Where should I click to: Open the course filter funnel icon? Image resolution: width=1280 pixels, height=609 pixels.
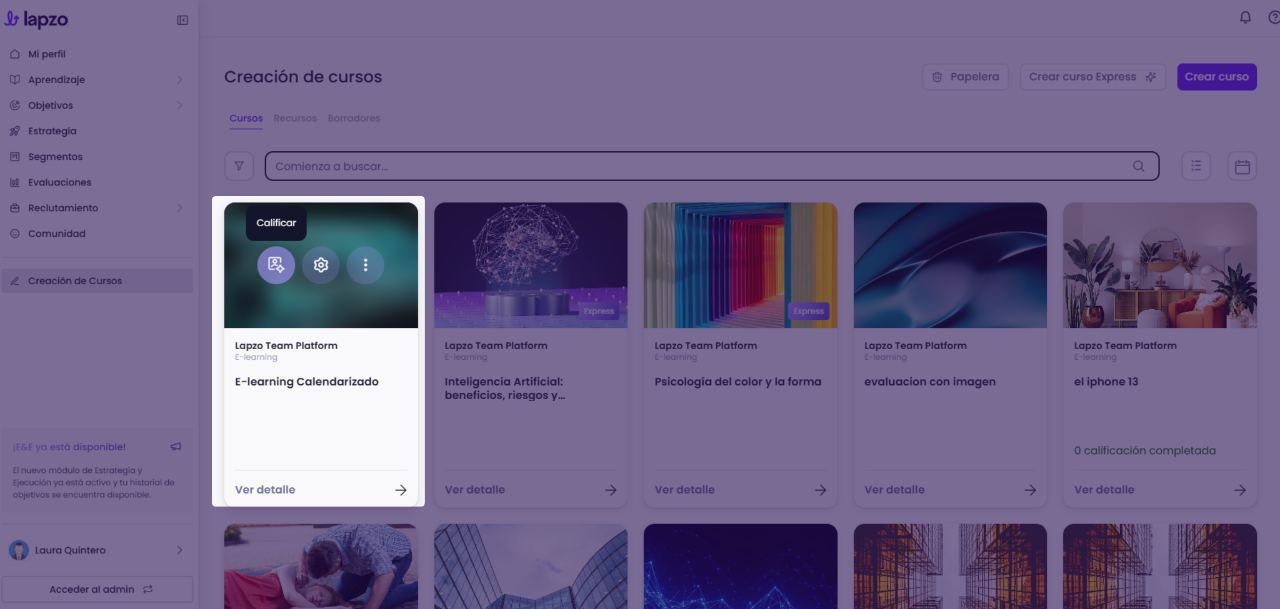pyautogui.click(x=239, y=166)
